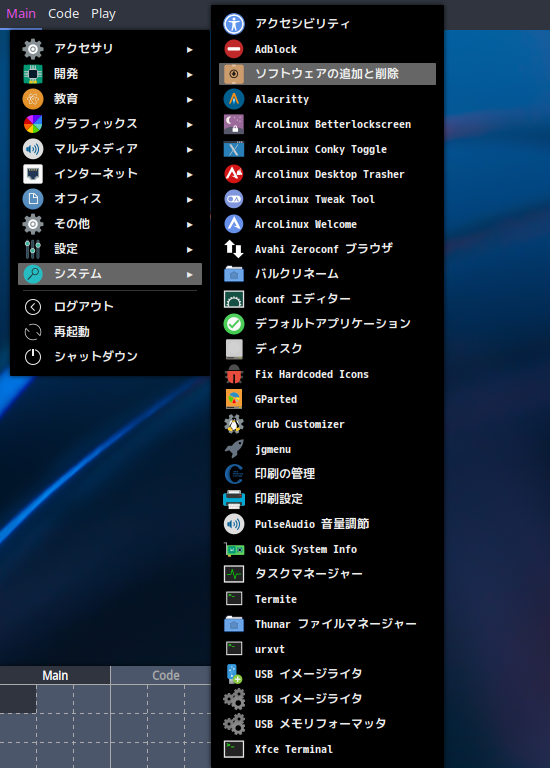
Task: Click the ArcoLinux Betterlockscreen icon
Action: [234, 124]
